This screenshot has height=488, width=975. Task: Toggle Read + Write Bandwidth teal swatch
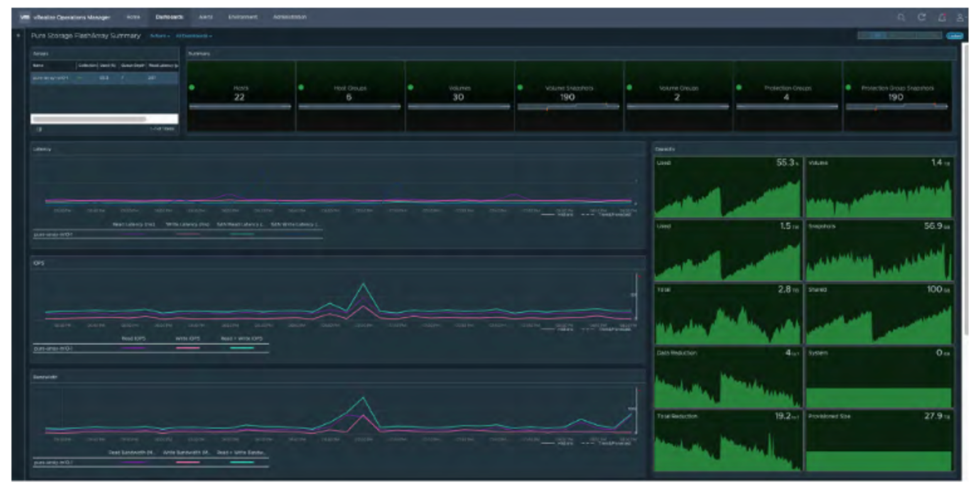click(x=242, y=463)
